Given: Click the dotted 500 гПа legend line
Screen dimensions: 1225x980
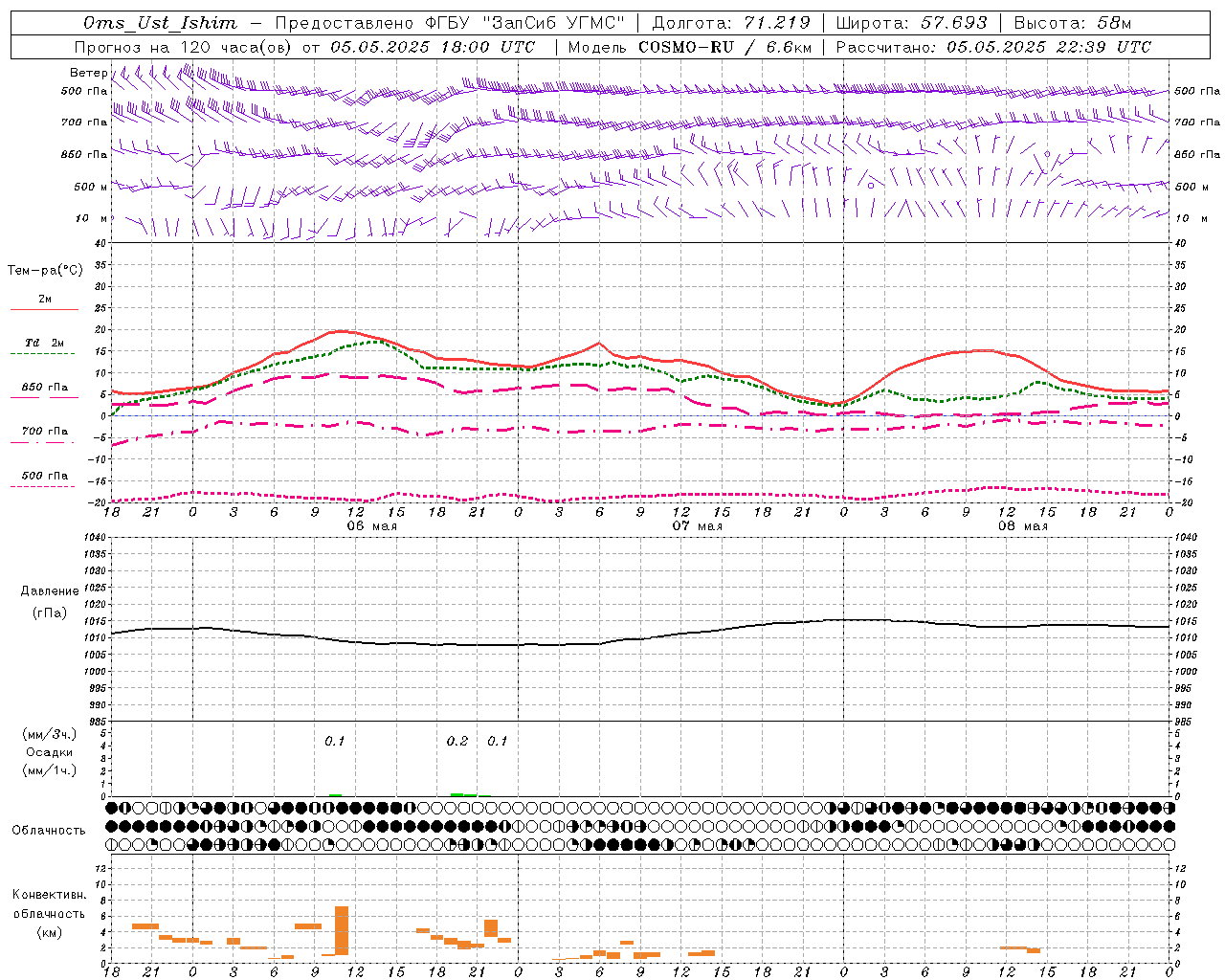Looking at the screenshot, I should click(43, 487).
